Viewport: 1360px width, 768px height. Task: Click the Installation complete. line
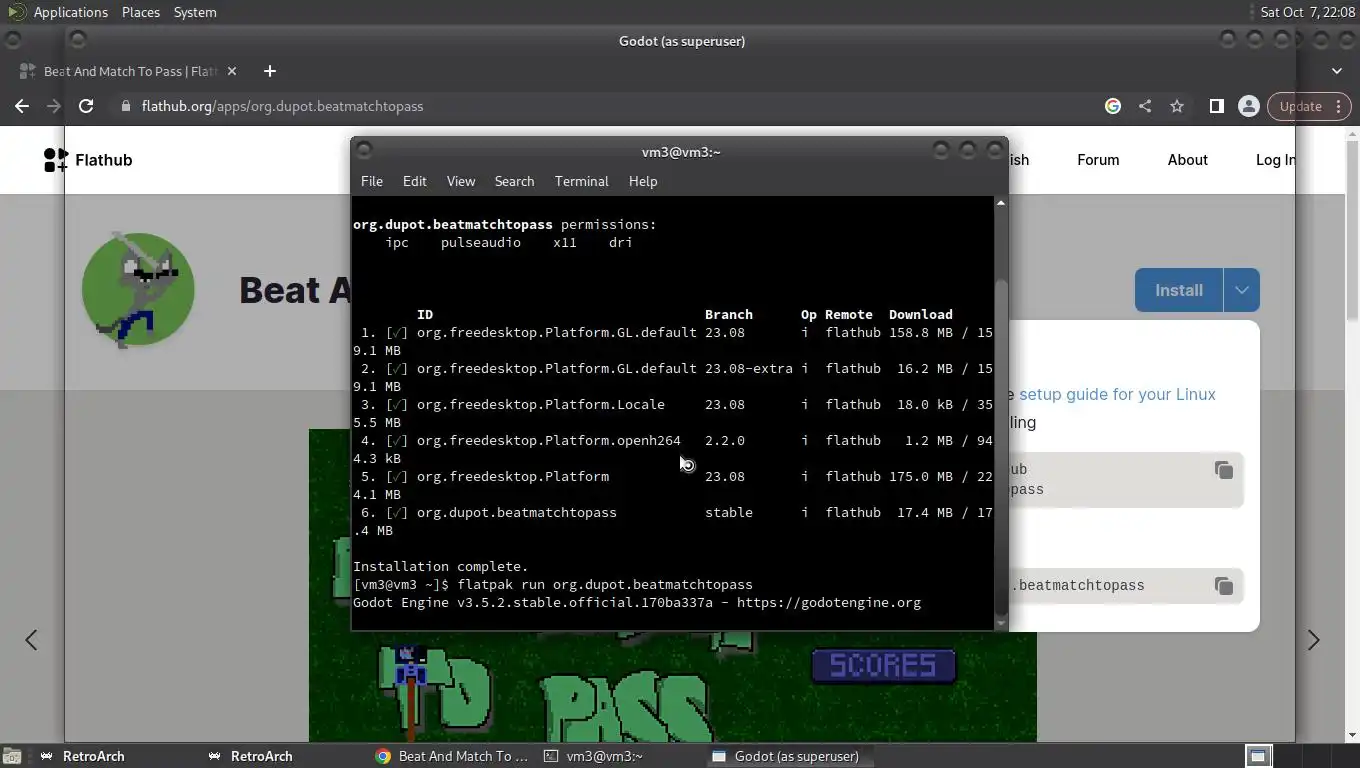(x=440, y=566)
